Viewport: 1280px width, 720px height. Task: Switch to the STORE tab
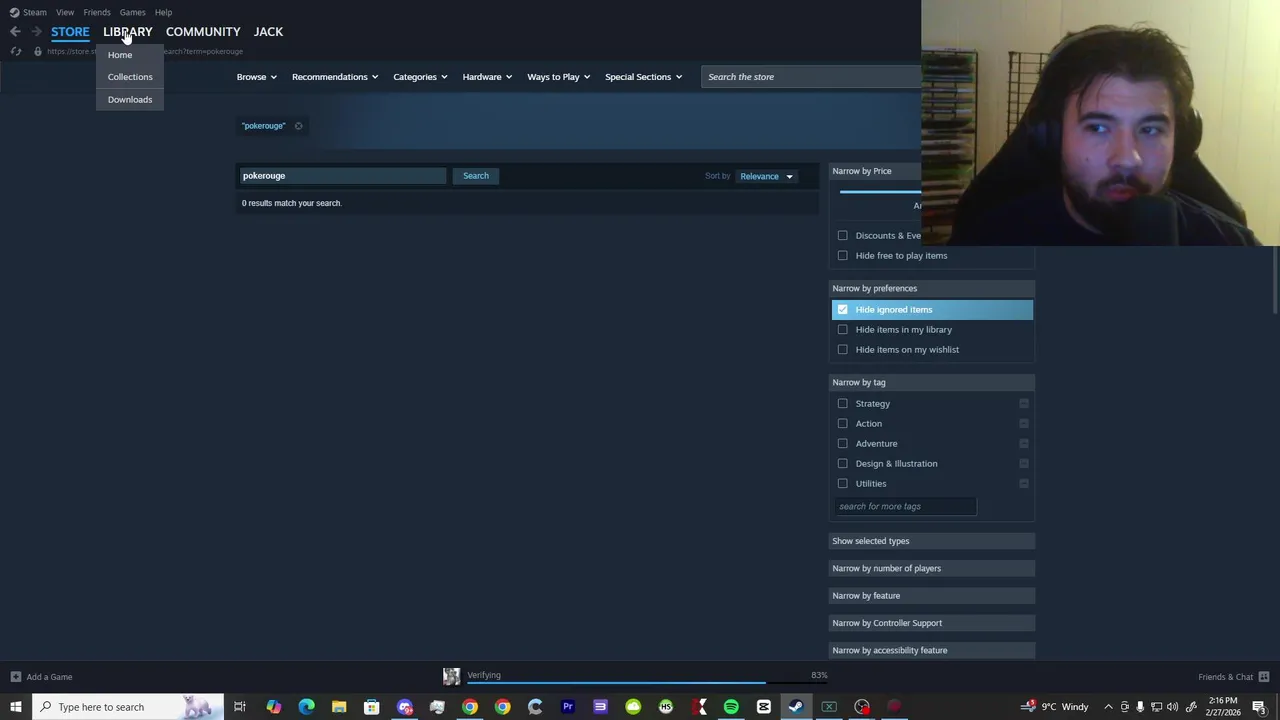70,32
